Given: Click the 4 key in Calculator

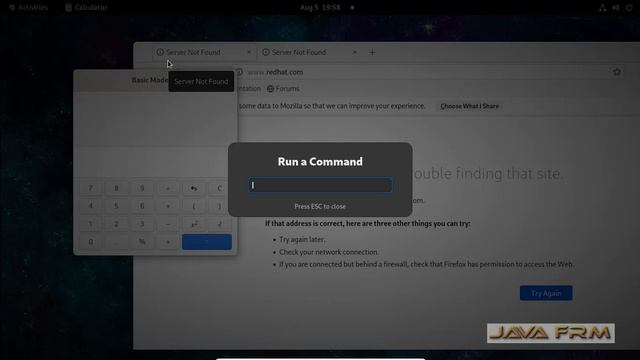Looking at the screenshot, I should point(91,206).
